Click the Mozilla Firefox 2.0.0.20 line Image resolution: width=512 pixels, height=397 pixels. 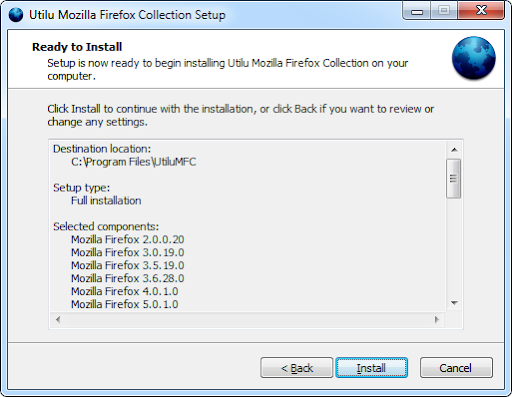[x=127, y=239]
